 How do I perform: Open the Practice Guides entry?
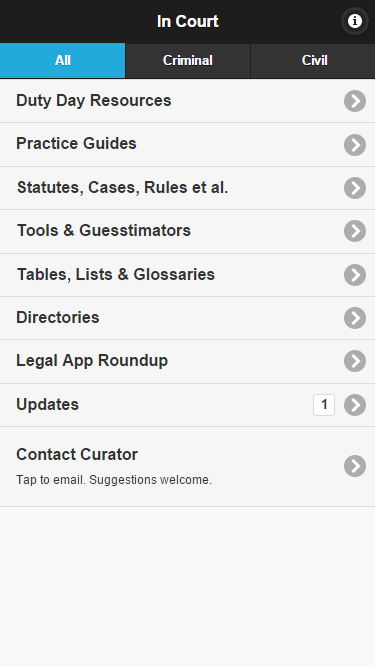188,145
